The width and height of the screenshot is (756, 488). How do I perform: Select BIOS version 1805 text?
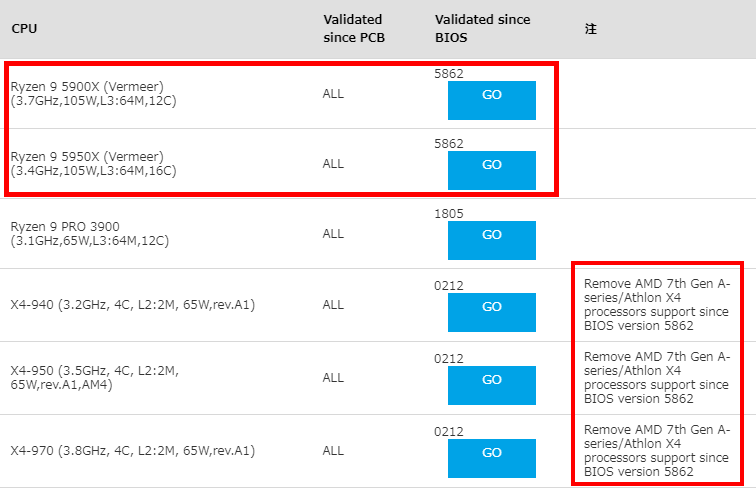pyautogui.click(x=448, y=213)
